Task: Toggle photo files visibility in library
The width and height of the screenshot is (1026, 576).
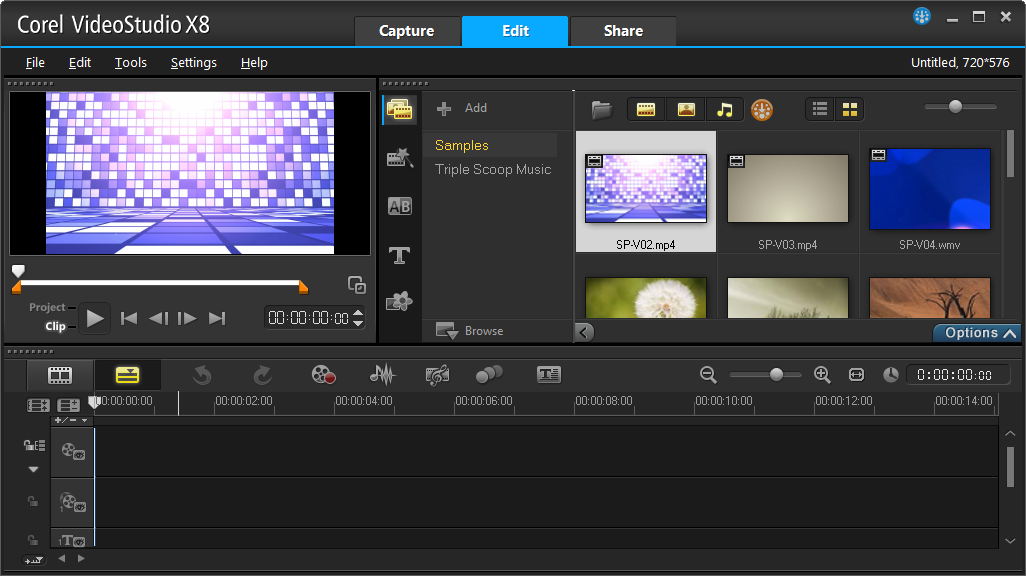Action: [686, 109]
